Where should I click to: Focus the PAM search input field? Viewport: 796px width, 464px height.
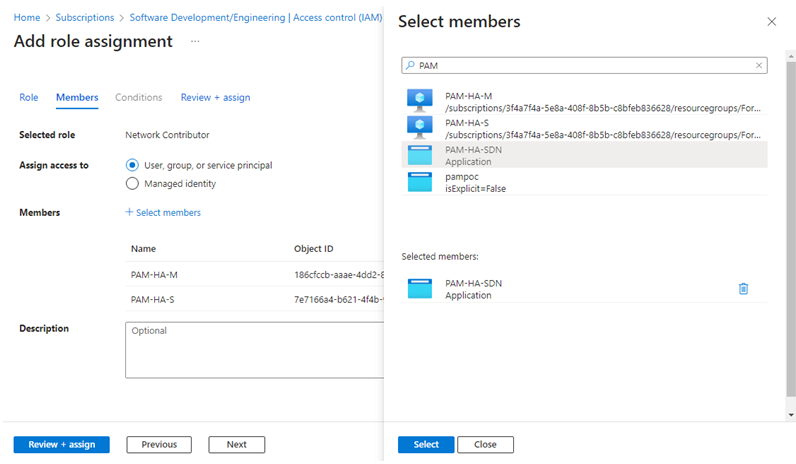584,65
